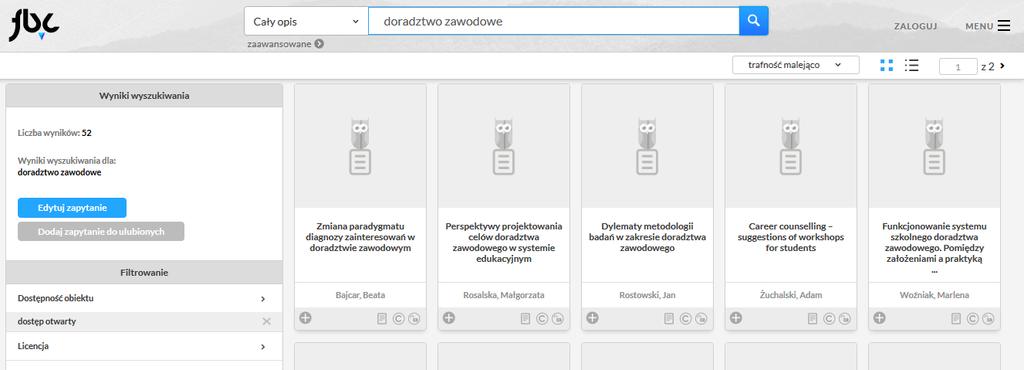This screenshot has width=1024, height=370.
Task: Click document type icon on Żuchalski card
Action: point(813,319)
